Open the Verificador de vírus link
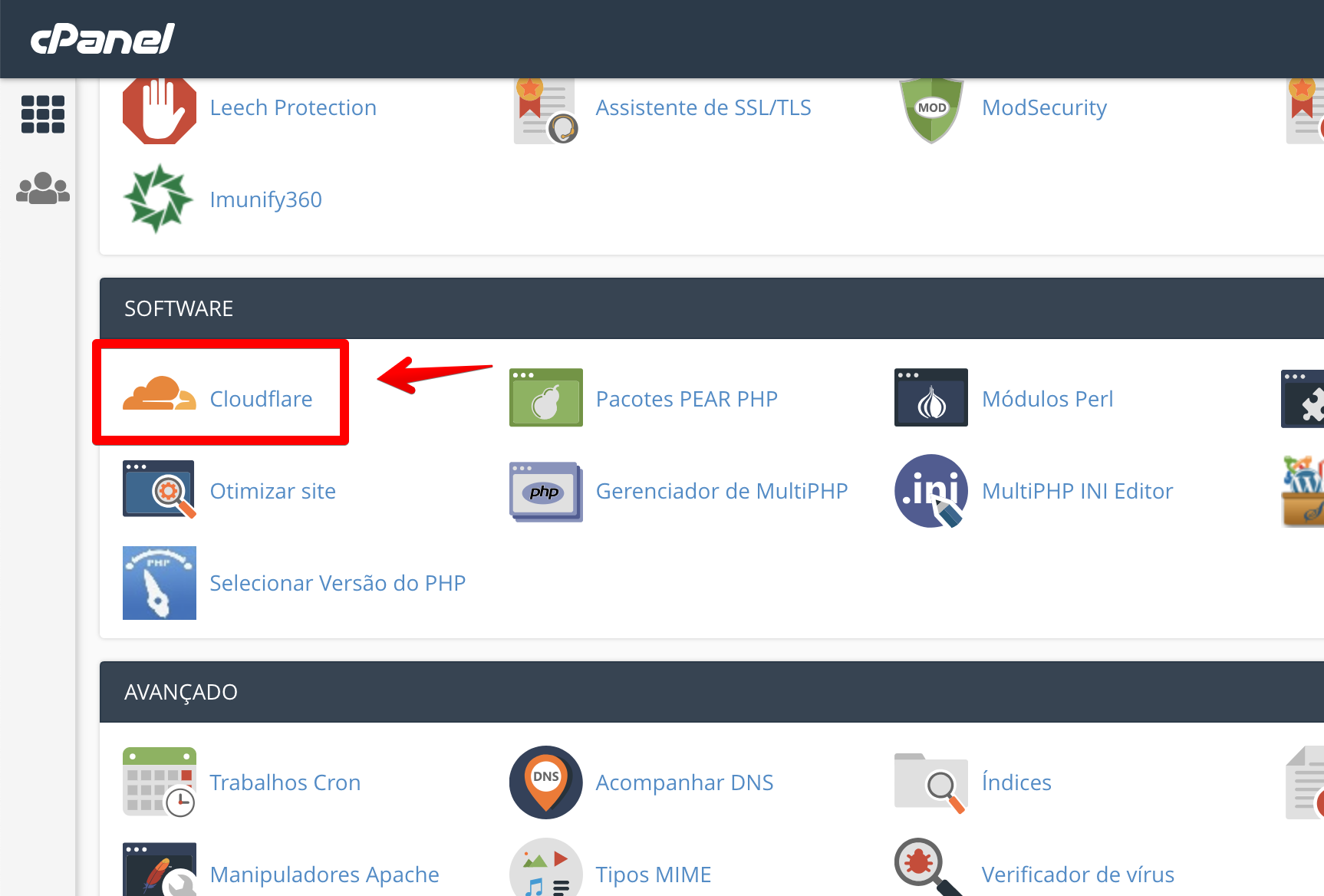1324x896 pixels. pyautogui.click(x=1077, y=875)
